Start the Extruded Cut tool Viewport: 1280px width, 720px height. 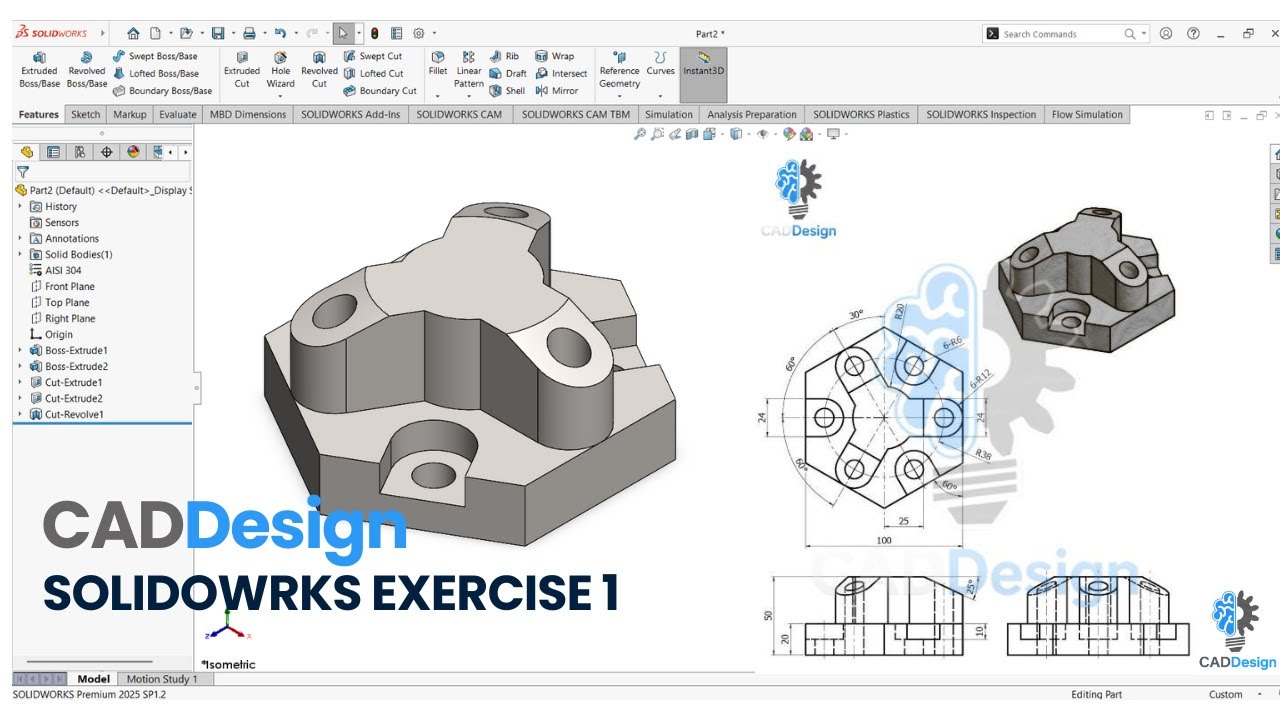click(242, 70)
